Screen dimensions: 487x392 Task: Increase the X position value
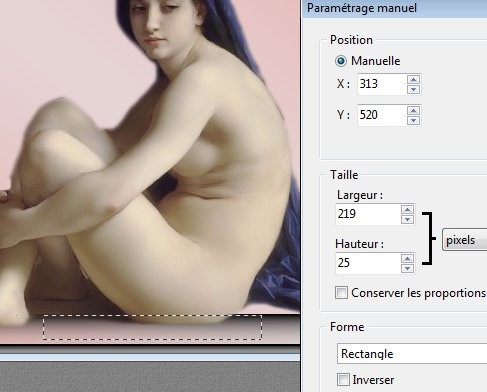[413, 79]
